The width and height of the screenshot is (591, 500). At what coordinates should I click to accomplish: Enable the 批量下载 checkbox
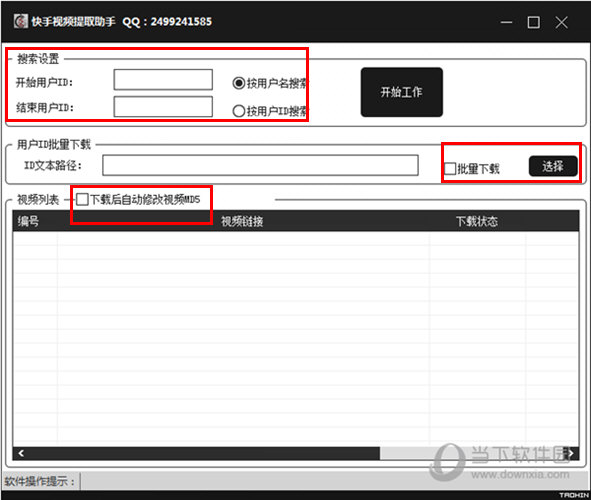pos(450,169)
